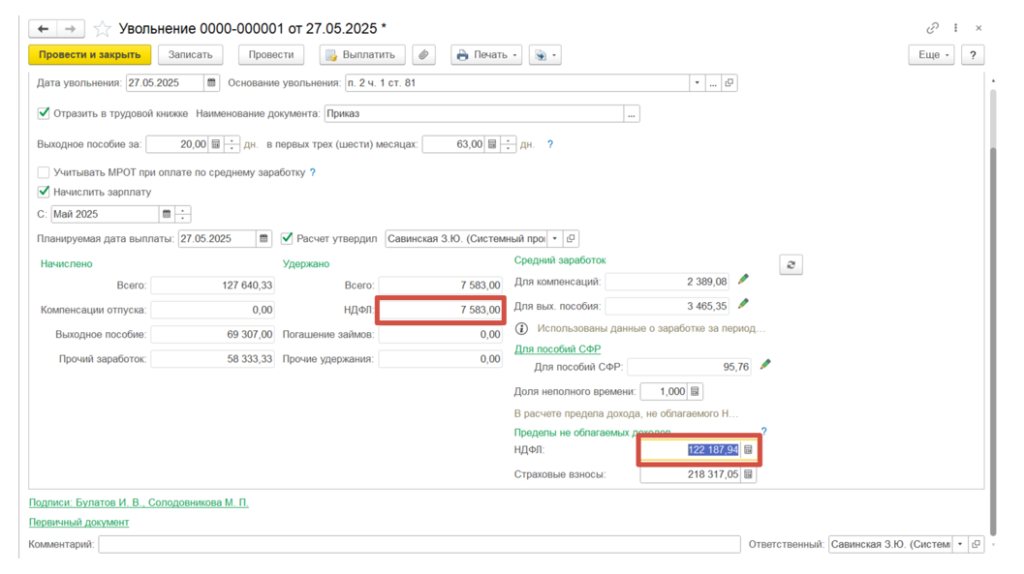Expand 'Ответственный' dropdown list

tap(960, 544)
